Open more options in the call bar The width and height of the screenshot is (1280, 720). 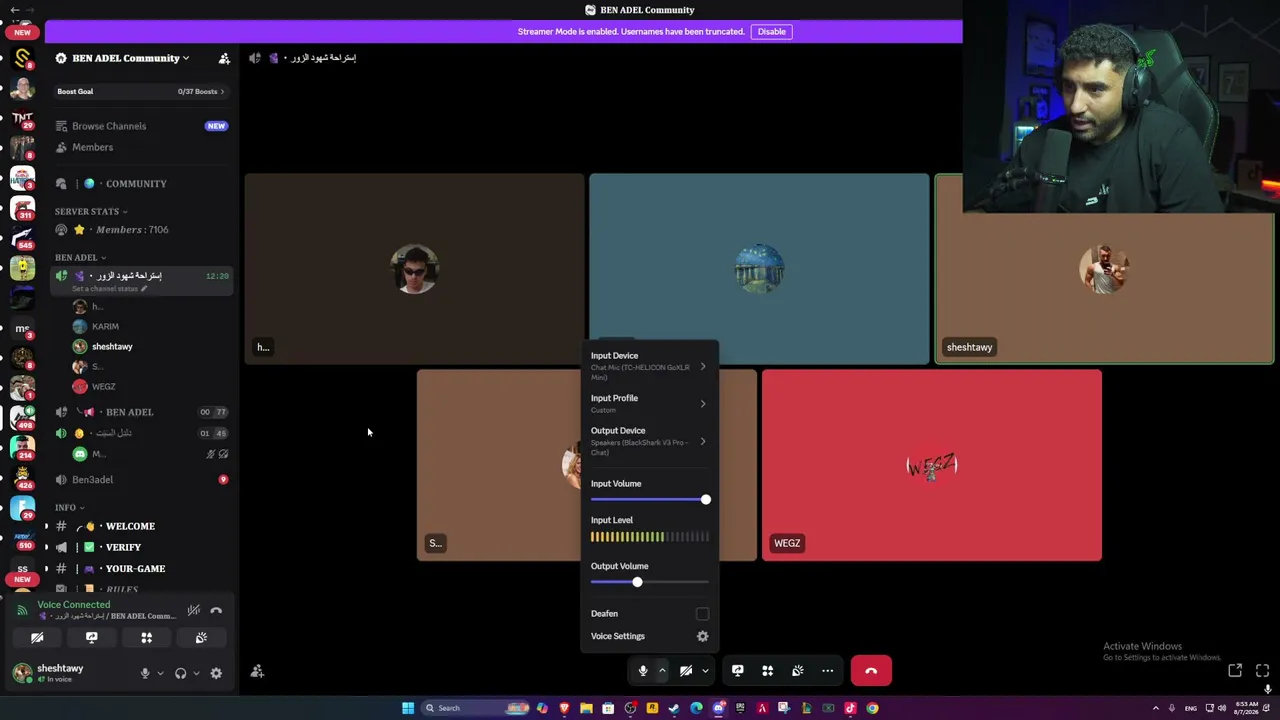[828, 671]
